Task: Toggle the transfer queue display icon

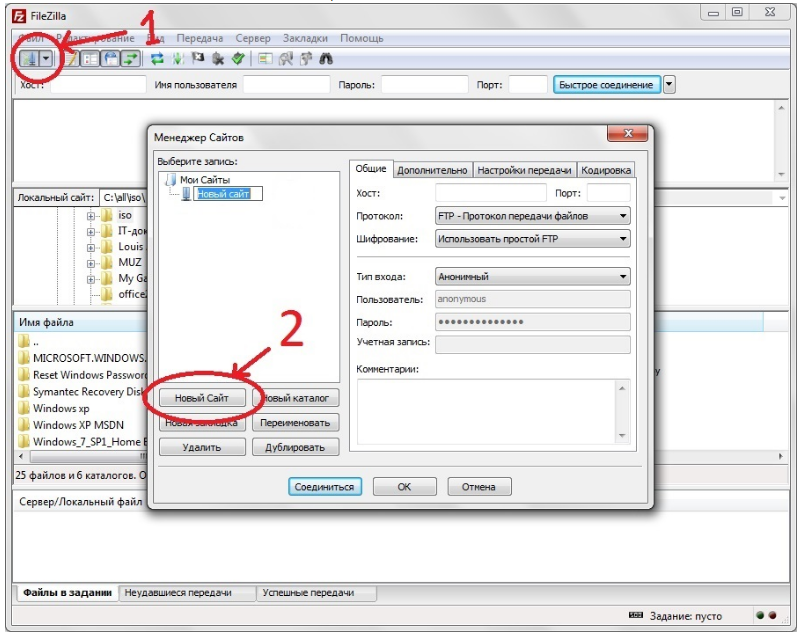Action: pyautogui.click(x=130, y=59)
